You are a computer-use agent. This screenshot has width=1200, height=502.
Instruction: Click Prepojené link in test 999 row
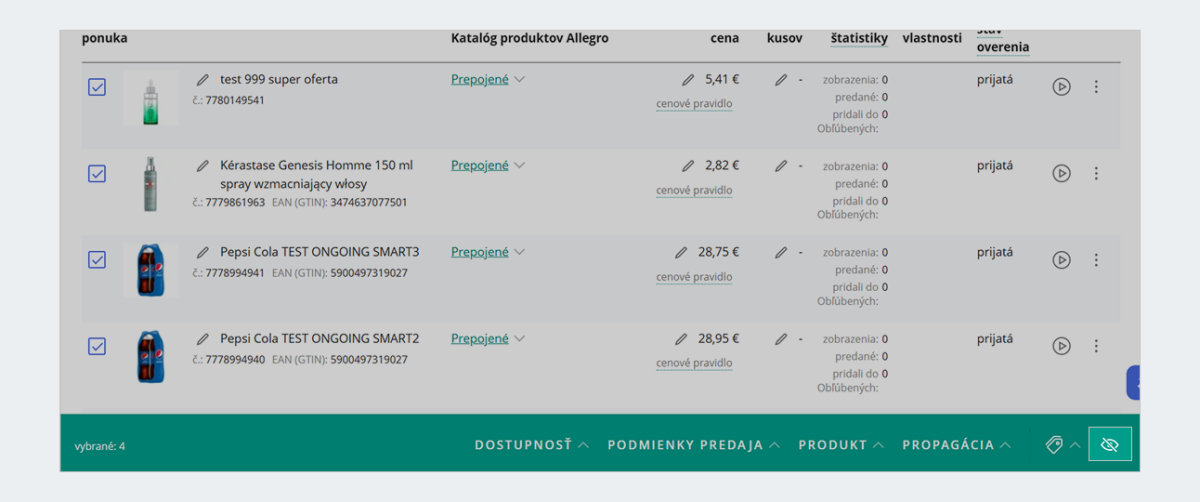pyautogui.click(x=480, y=80)
